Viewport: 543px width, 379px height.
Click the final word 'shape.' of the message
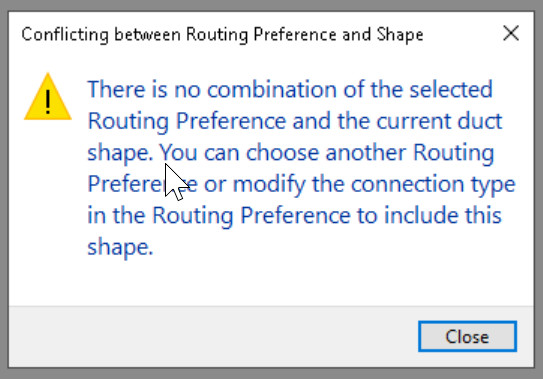pyautogui.click(x=120, y=248)
